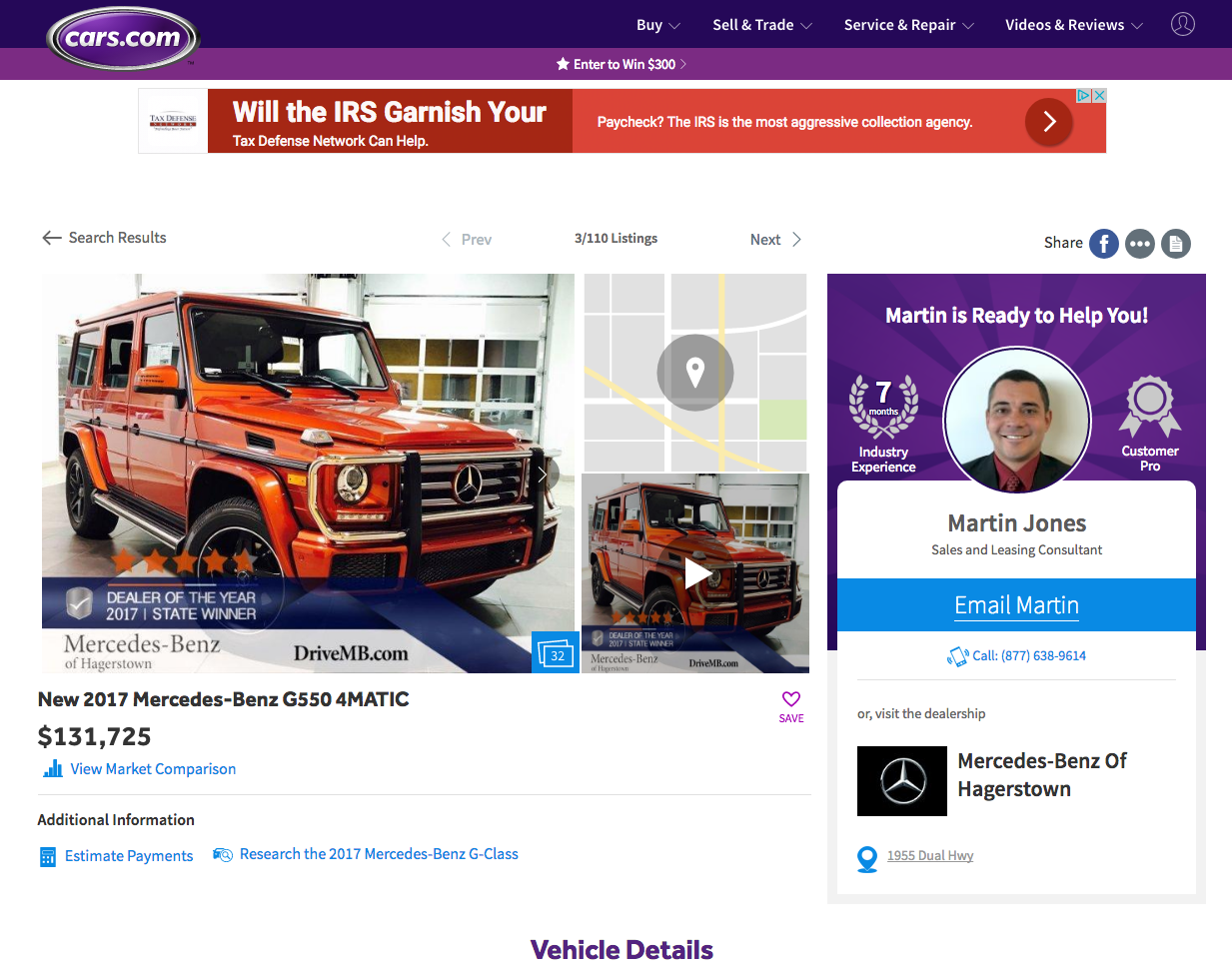Open the cars.com logo home link
Image resolution: width=1232 pixels, height=980 pixels.
pyautogui.click(x=122, y=39)
